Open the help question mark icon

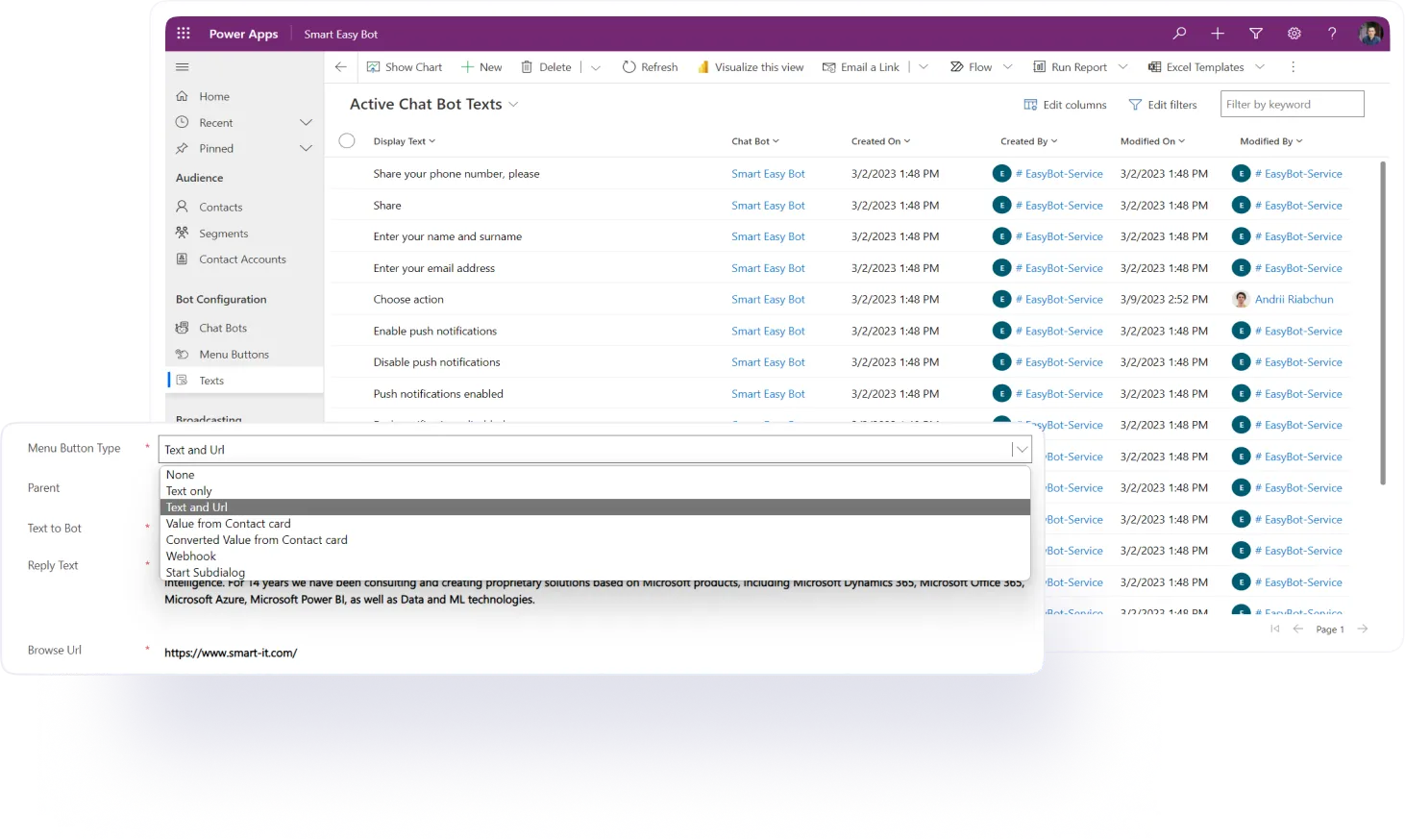click(1332, 34)
